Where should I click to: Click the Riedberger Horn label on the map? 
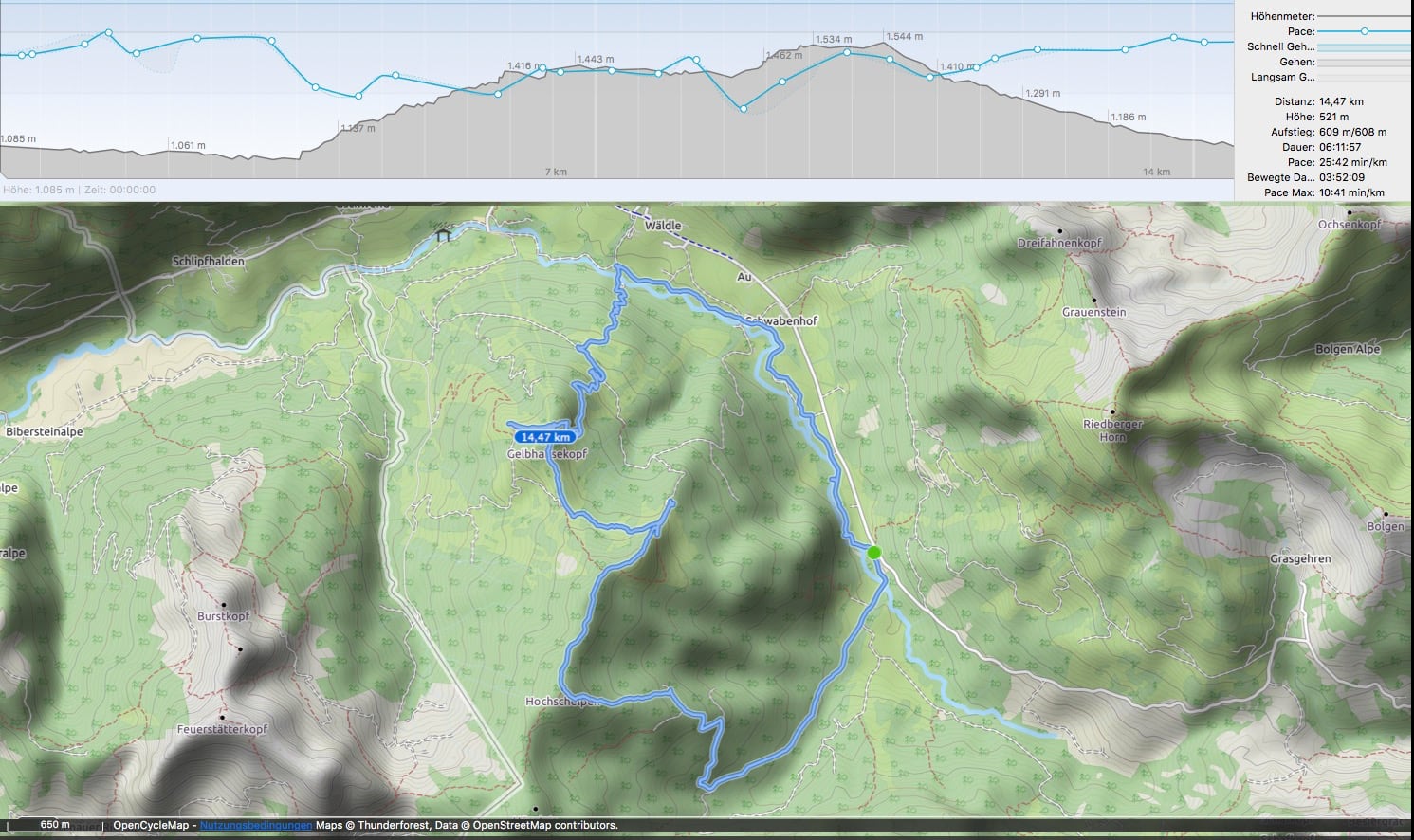pyautogui.click(x=1113, y=430)
